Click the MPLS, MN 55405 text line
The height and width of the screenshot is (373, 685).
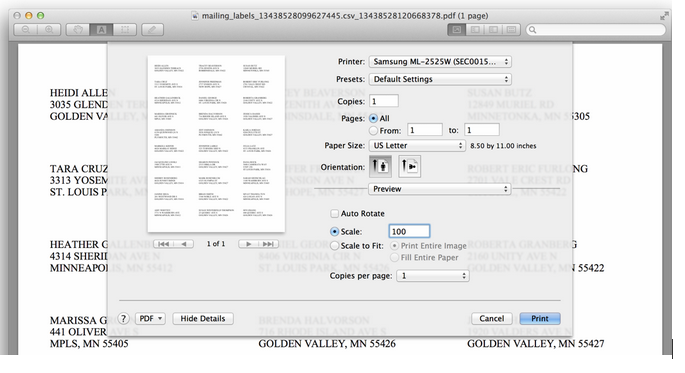89,344
